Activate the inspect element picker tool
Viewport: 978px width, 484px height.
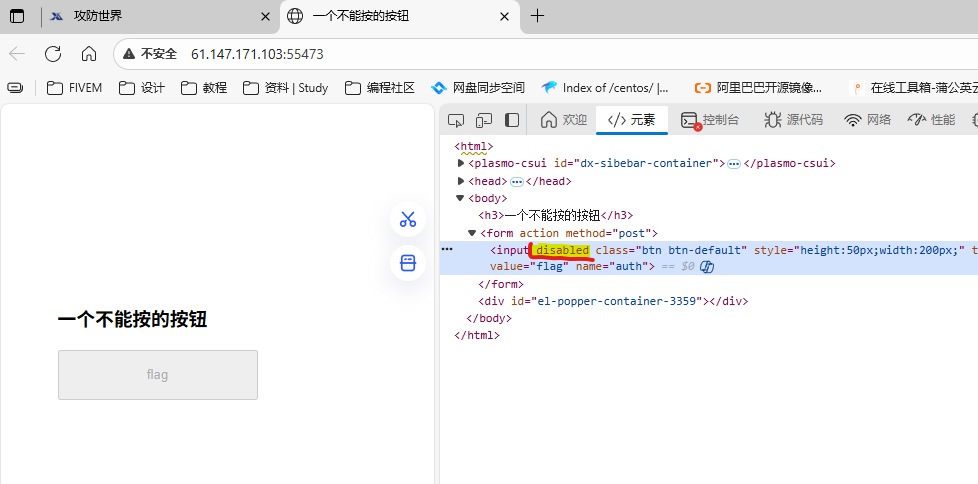[x=456, y=120]
